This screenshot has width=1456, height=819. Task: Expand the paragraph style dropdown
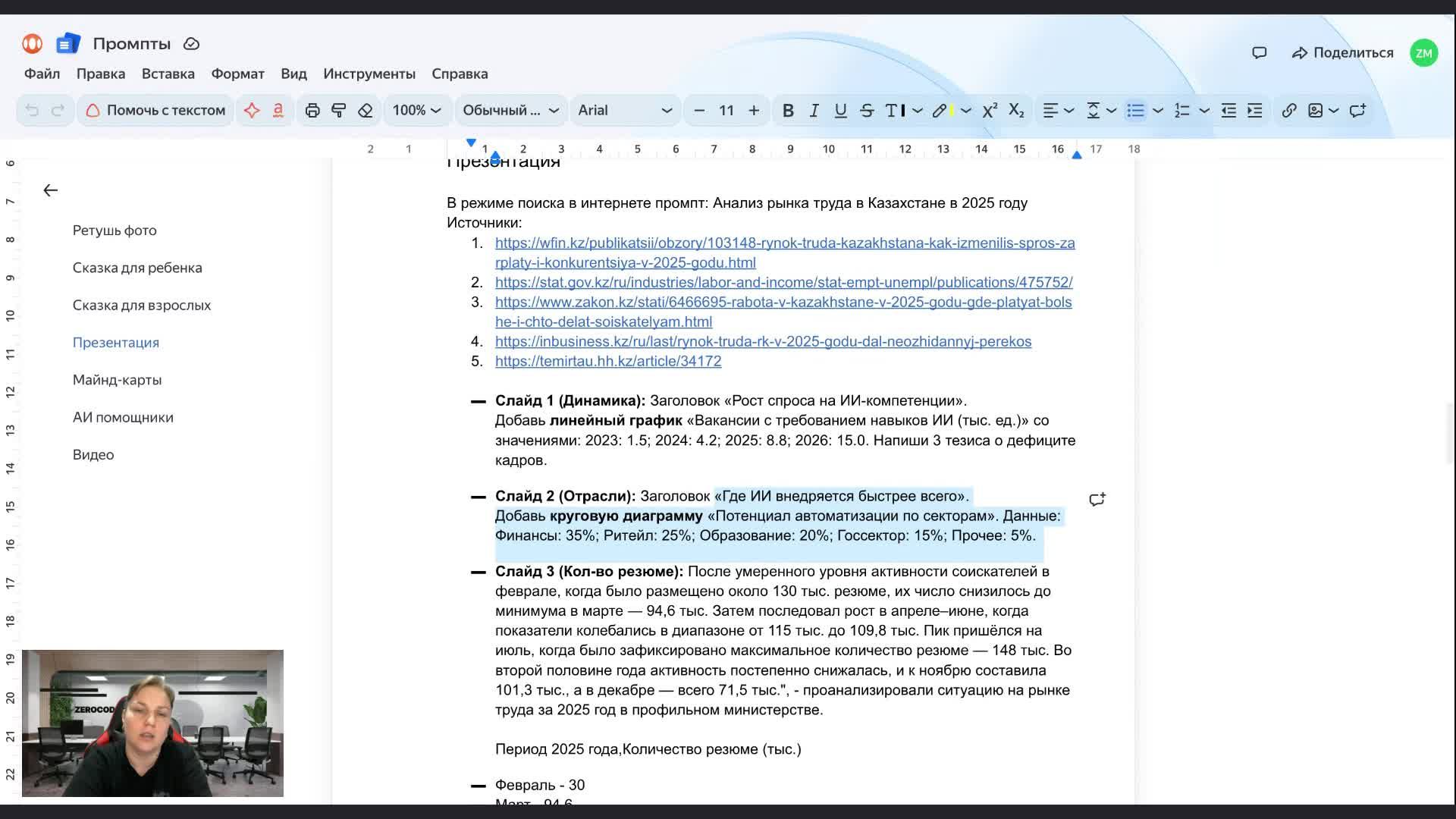[510, 111]
